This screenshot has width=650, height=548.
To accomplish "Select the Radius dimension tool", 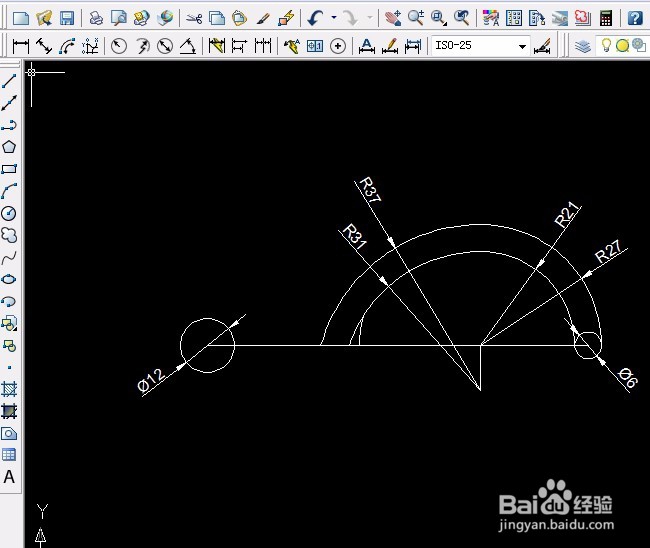I will [x=119, y=46].
